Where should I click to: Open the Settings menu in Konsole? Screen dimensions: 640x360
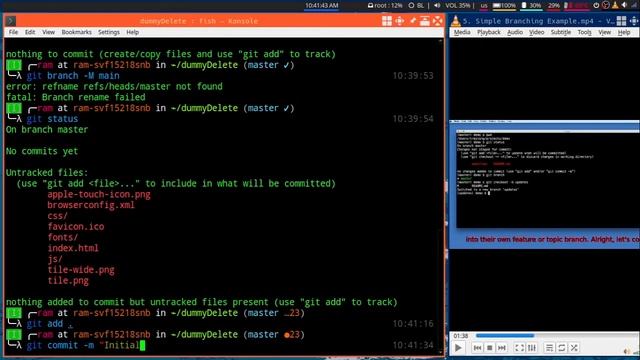coord(109,32)
